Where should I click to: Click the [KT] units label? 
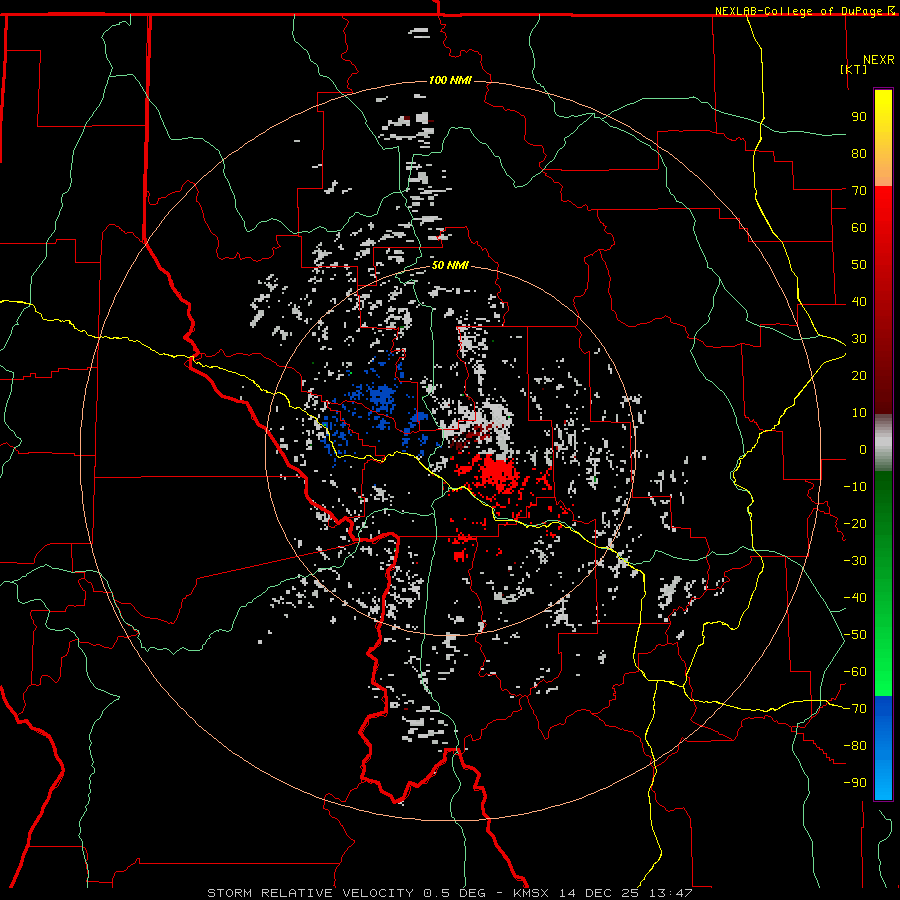click(x=854, y=69)
